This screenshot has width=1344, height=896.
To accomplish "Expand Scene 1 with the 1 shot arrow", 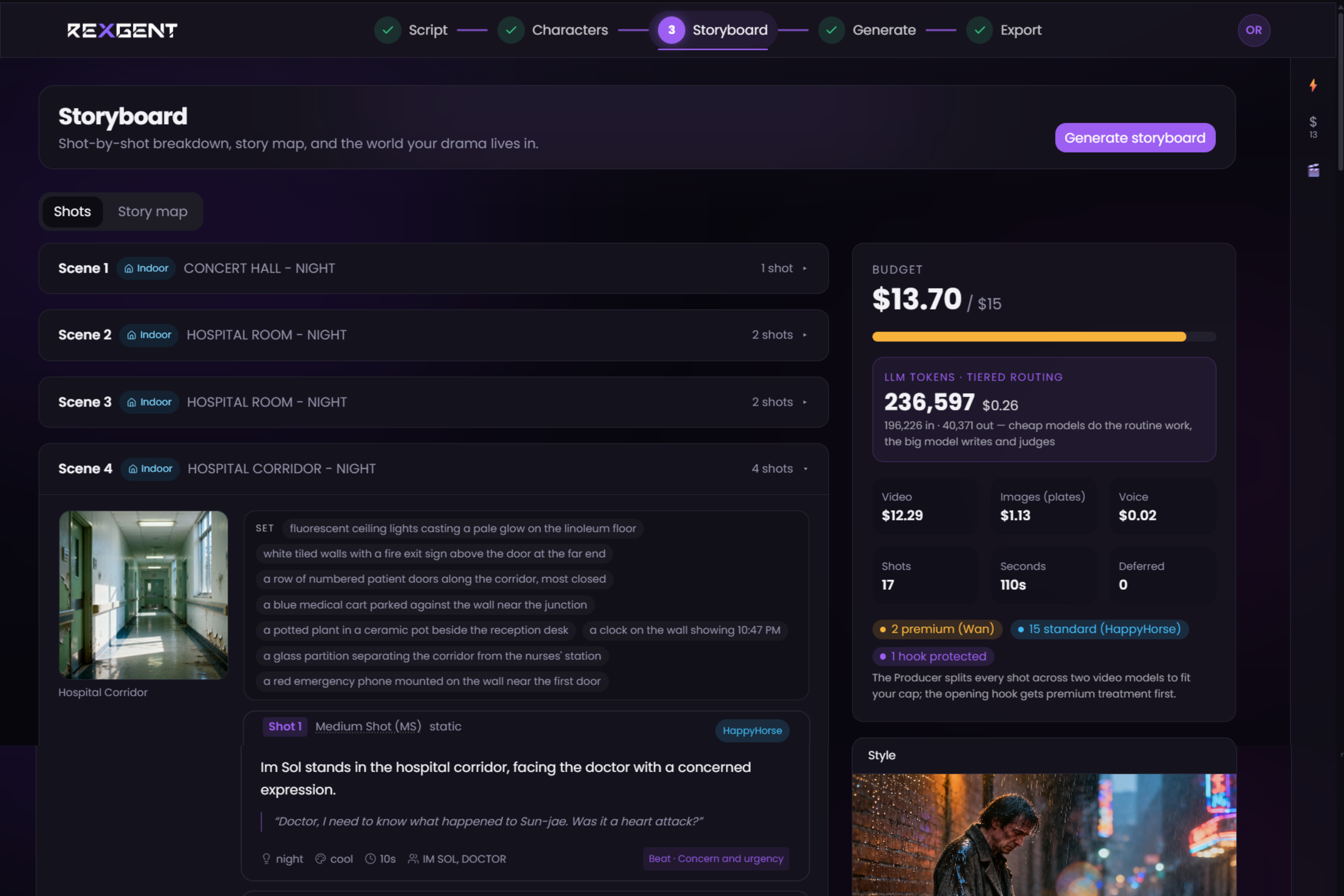I will pyautogui.click(x=805, y=268).
